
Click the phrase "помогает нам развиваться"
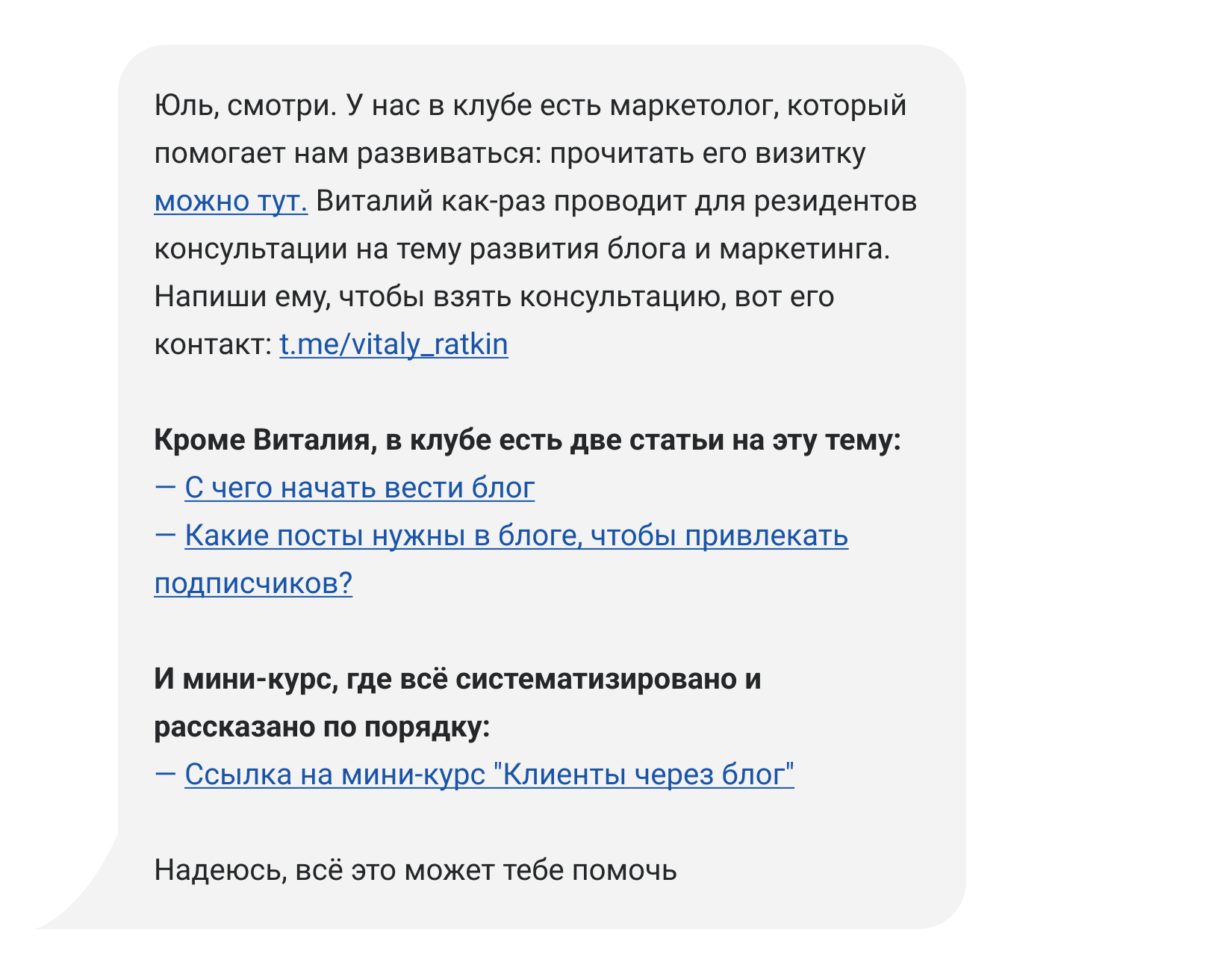tap(346, 154)
